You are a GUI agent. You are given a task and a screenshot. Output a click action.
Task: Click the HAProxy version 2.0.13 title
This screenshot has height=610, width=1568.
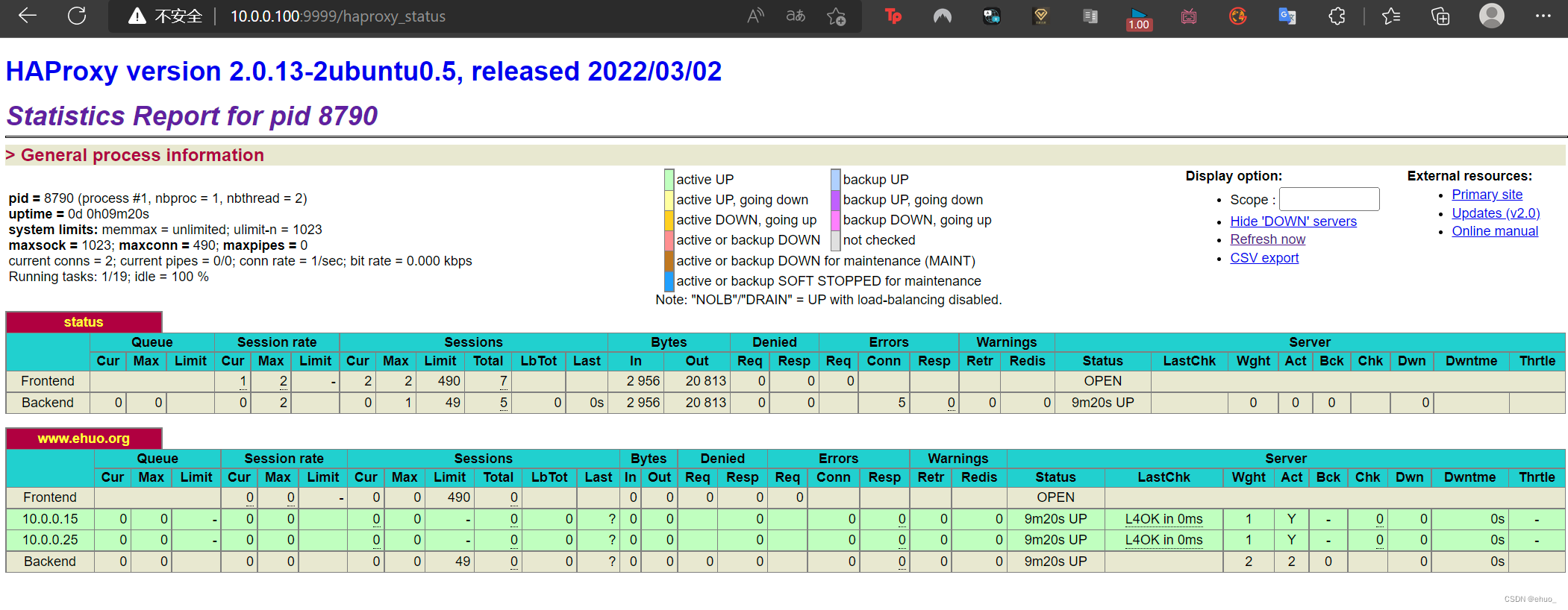(363, 72)
